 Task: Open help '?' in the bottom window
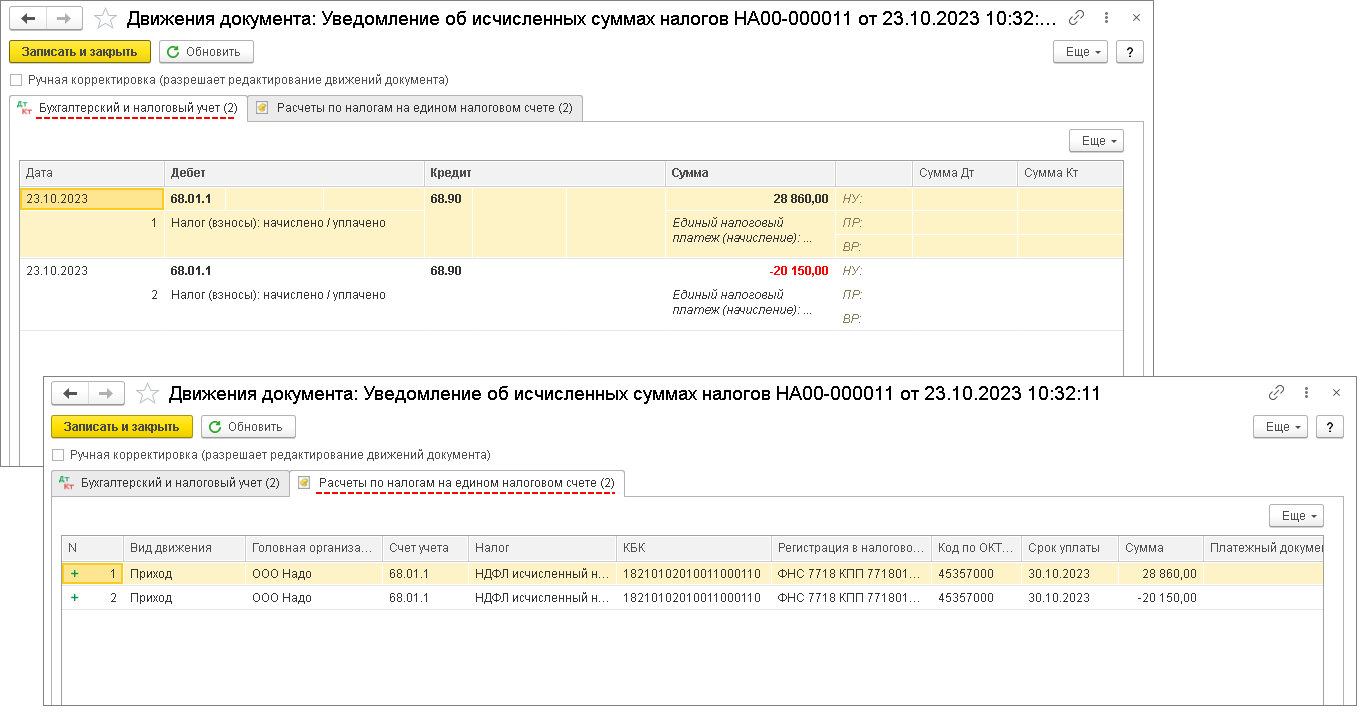tap(1329, 427)
